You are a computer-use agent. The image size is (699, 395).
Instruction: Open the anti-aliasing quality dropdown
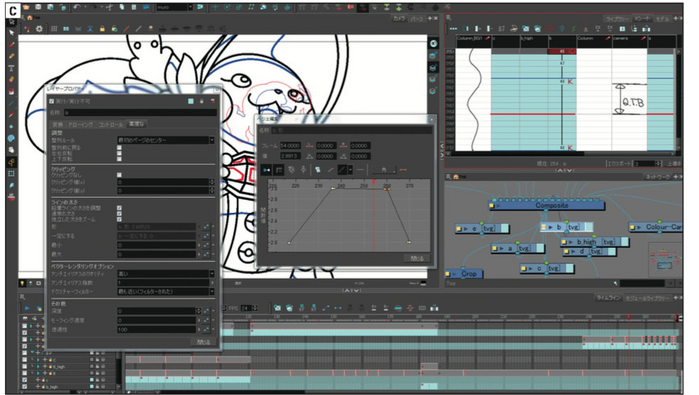coord(211,274)
